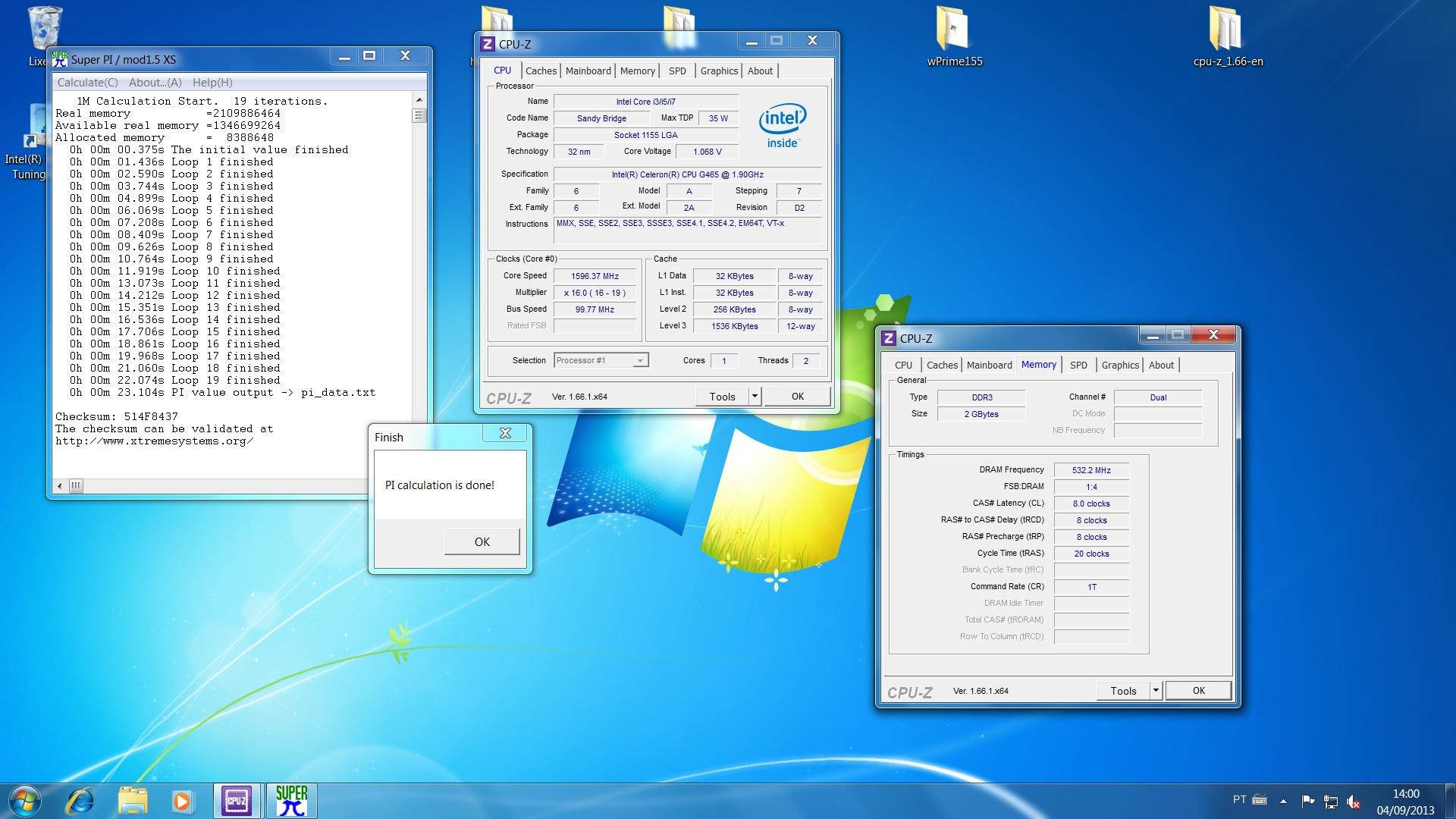Open the wPrime155 folder on desktop

coord(954,36)
